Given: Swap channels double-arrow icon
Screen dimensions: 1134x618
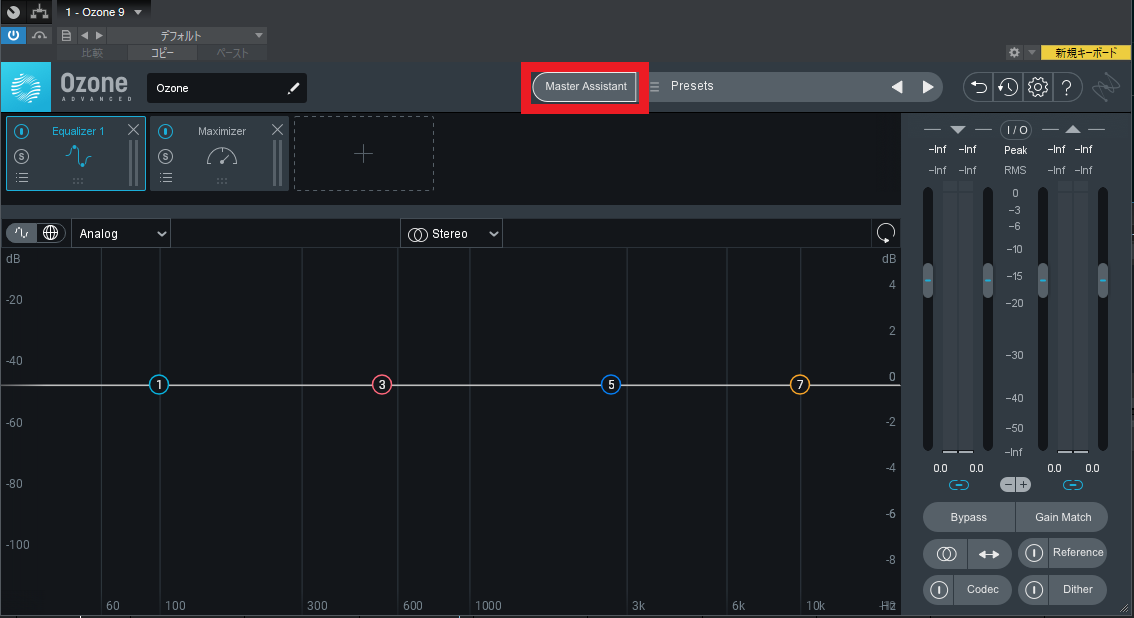Looking at the screenshot, I should (989, 554).
